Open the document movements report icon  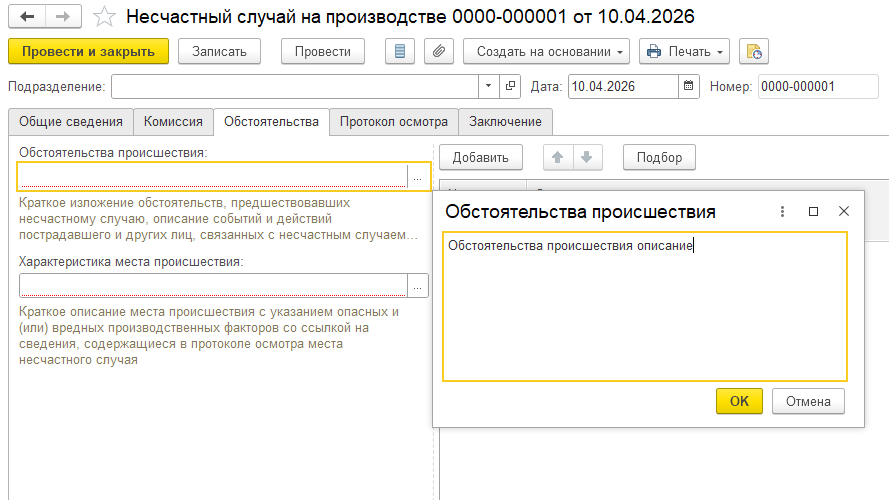pyautogui.click(x=400, y=52)
